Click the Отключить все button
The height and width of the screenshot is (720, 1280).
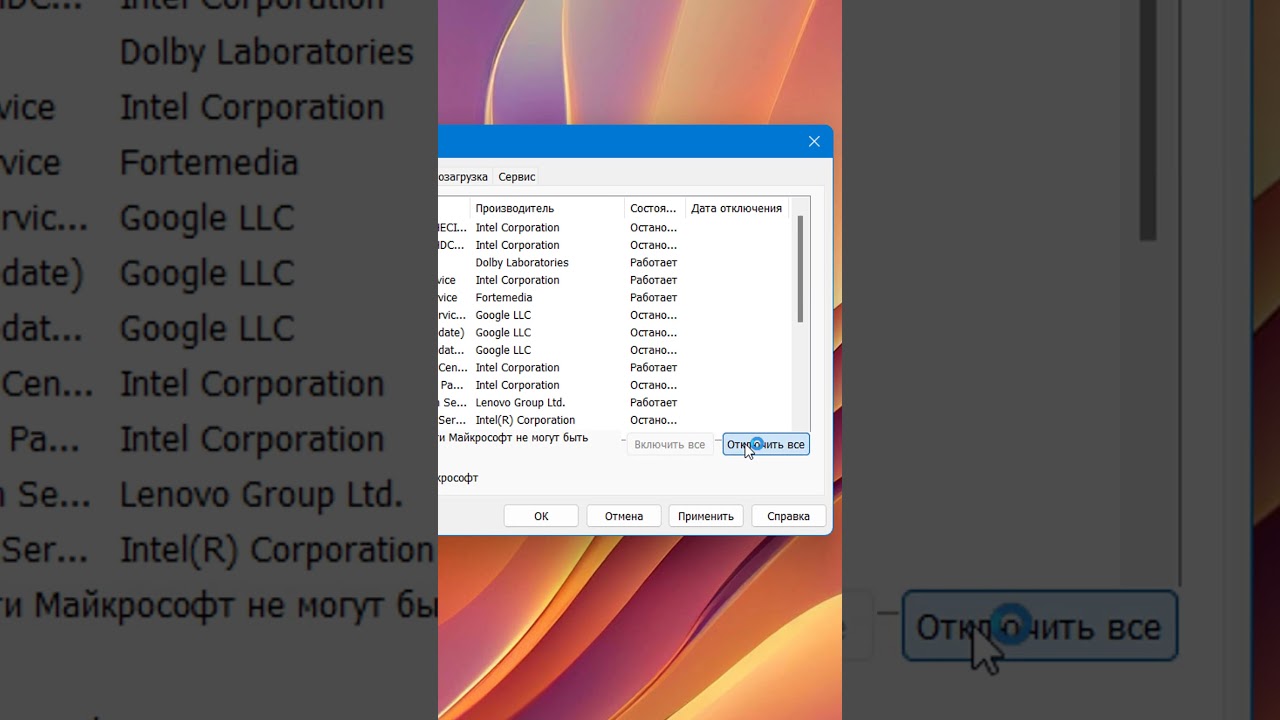(x=766, y=444)
